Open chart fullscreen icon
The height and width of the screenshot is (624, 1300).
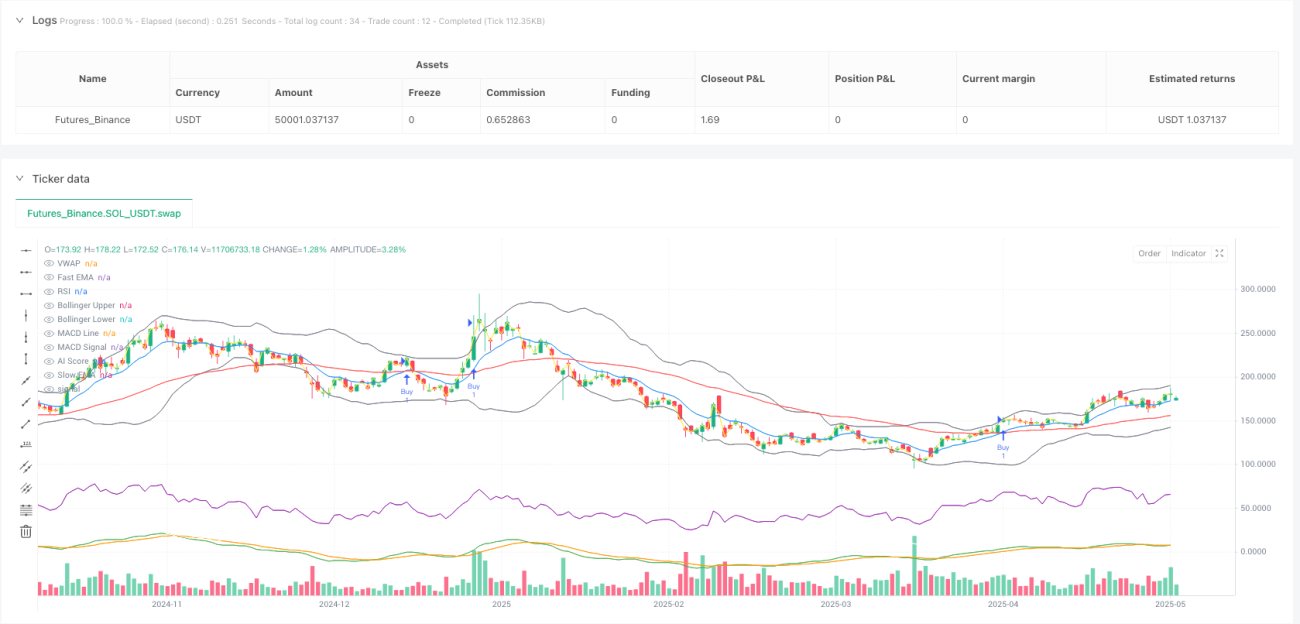pos(1219,253)
